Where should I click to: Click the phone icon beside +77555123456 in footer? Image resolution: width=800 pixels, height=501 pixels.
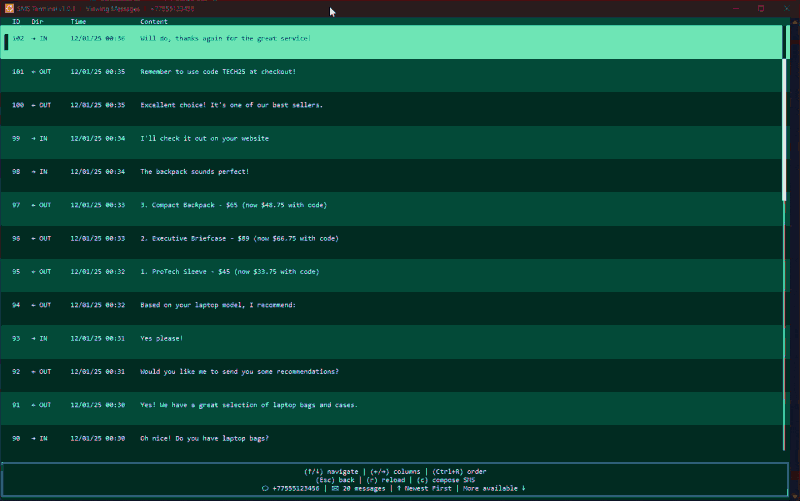click(264, 488)
